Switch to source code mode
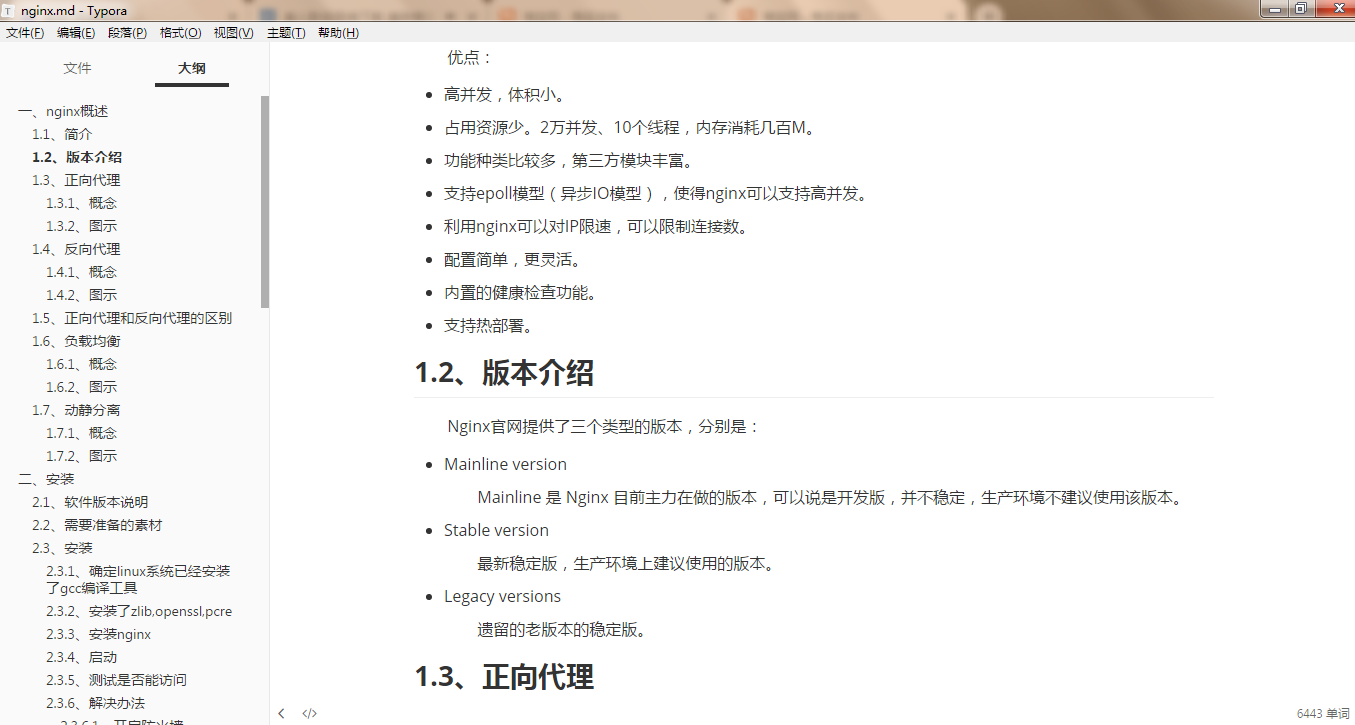Screen dimensions: 1355x725 (309, 712)
